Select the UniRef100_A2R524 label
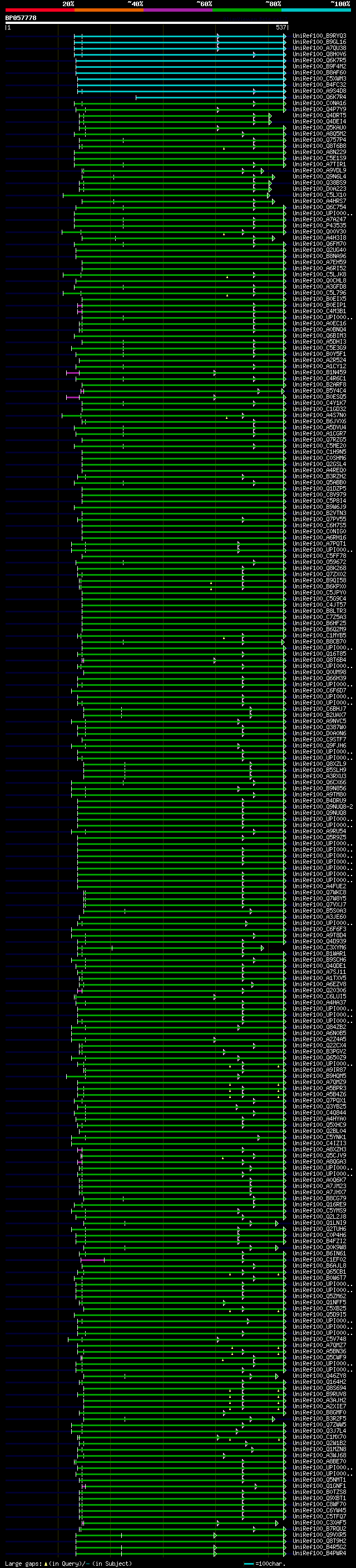The height and width of the screenshot is (1568, 356). pos(319,360)
